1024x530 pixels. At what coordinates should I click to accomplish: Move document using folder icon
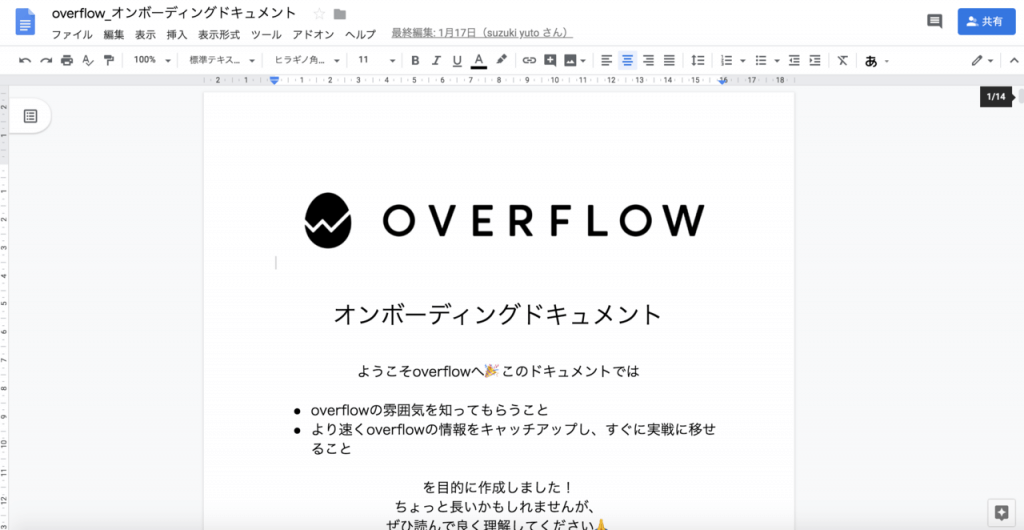point(340,14)
